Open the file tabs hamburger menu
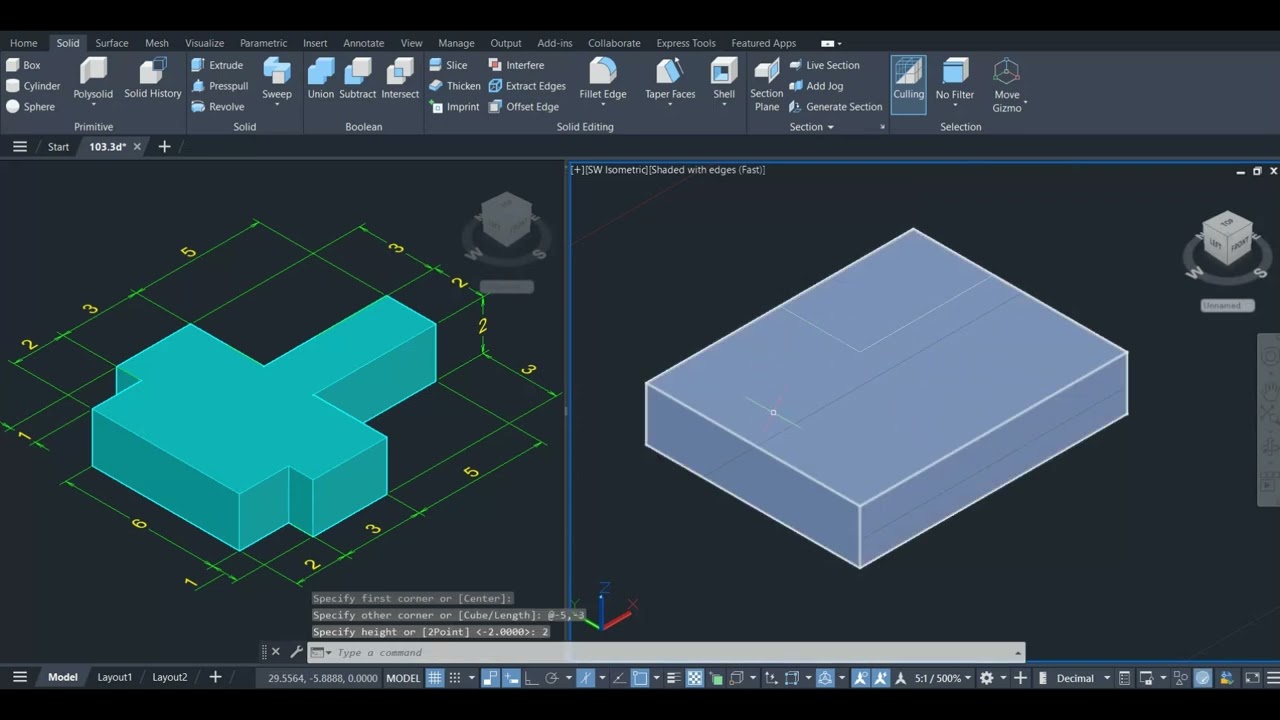This screenshot has height=720, width=1280. pos(19,147)
